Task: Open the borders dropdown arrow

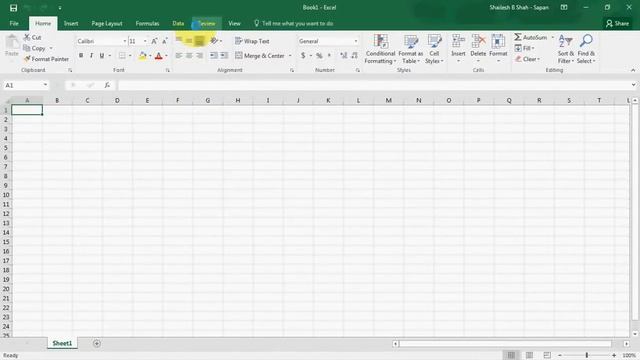Action: [x=130, y=56]
